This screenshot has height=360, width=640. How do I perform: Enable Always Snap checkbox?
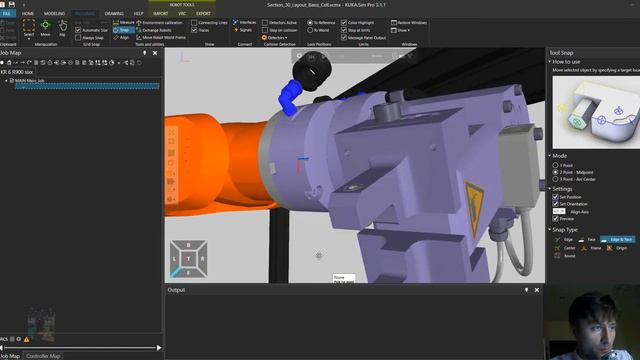78,38
